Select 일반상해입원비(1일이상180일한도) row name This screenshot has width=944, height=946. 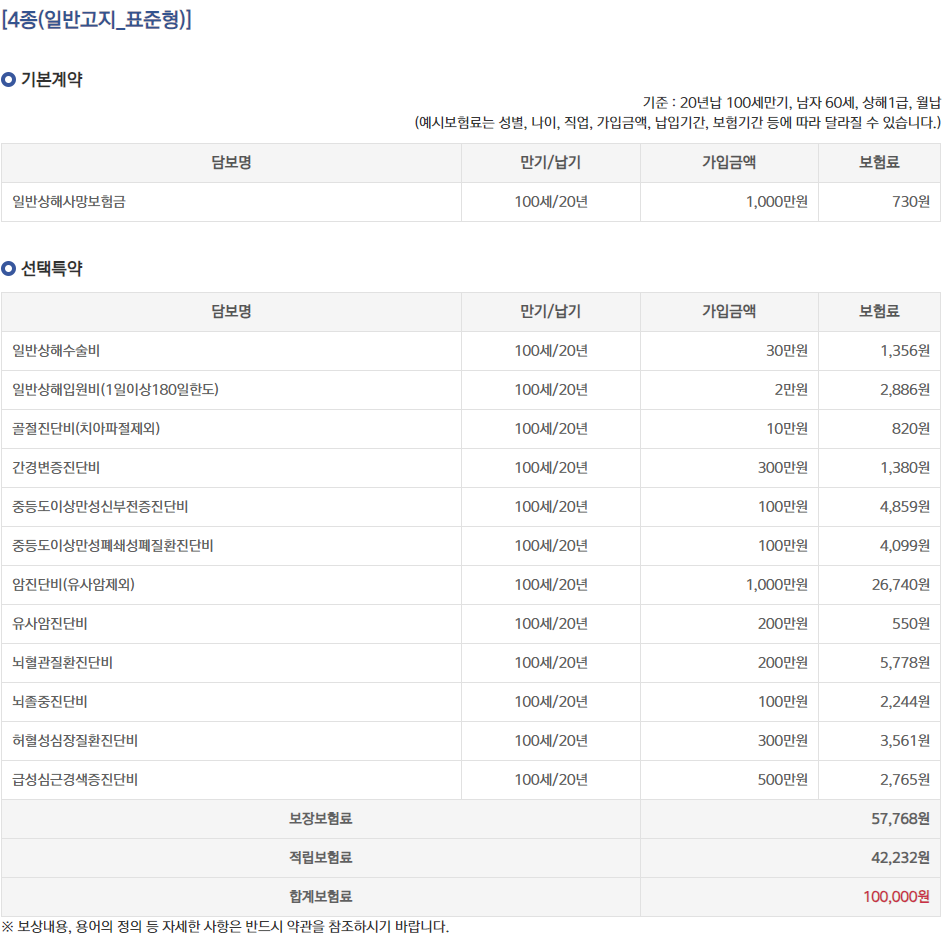point(115,390)
